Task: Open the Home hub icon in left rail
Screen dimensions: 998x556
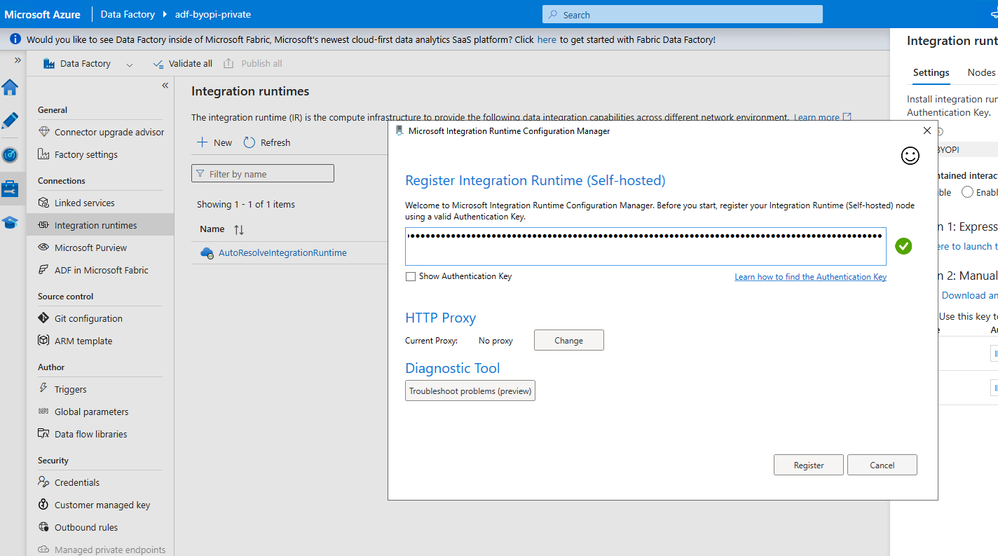Action: coord(10,87)
